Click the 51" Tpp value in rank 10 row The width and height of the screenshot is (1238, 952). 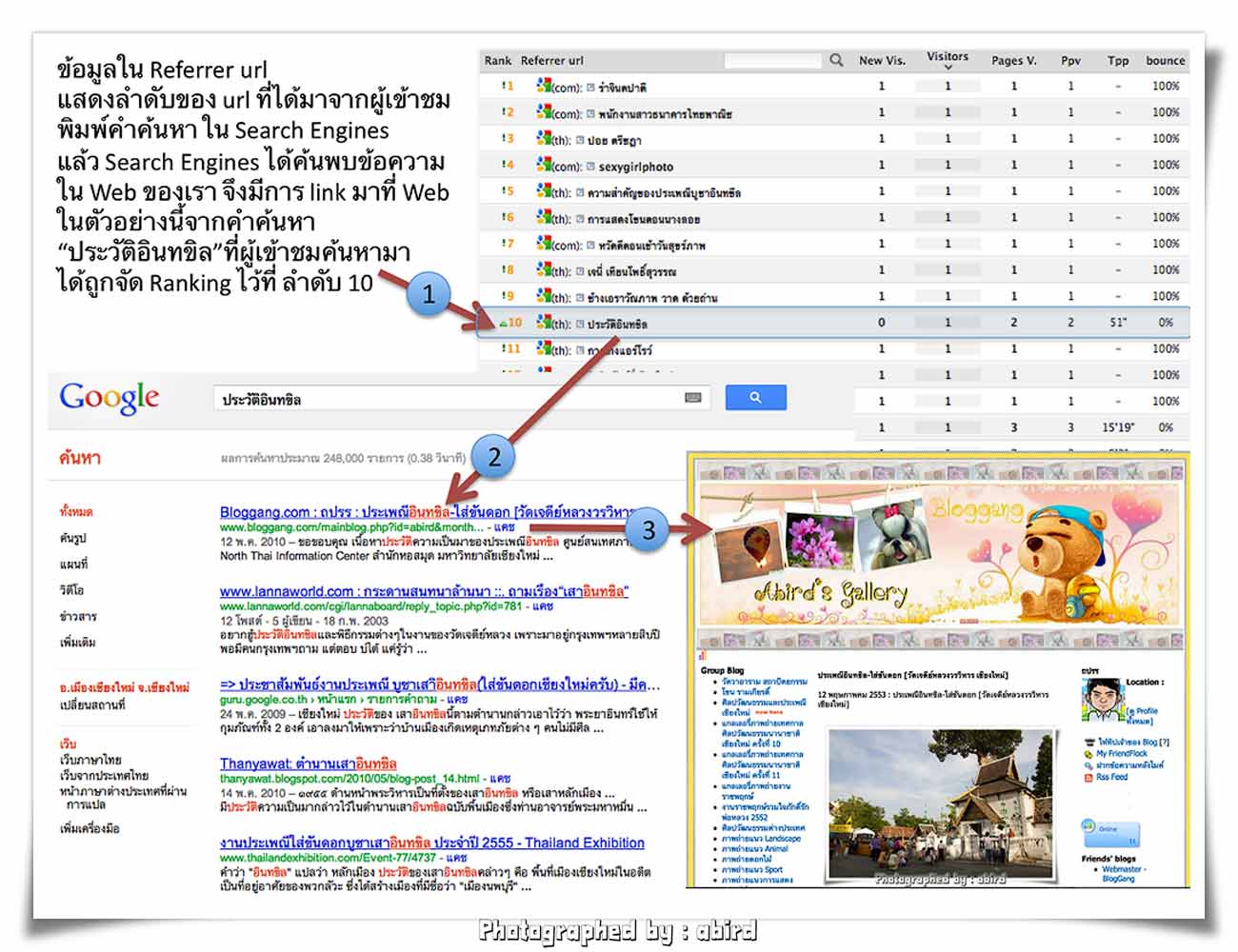tap(1118, 323)
